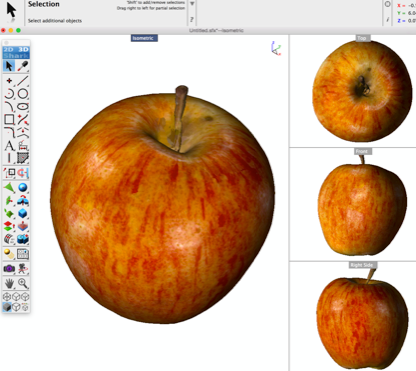
Task: Select the Front view apple thumbnail
Action: [362, 206]
